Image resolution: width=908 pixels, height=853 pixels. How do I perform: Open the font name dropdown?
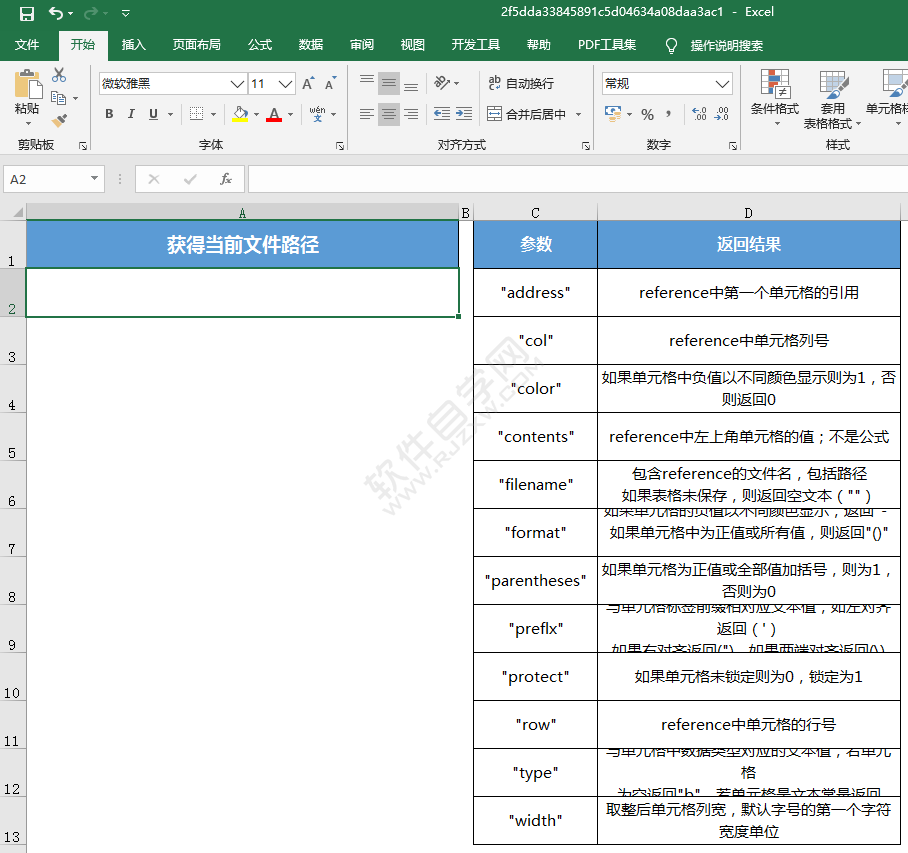tap(237, 83)
